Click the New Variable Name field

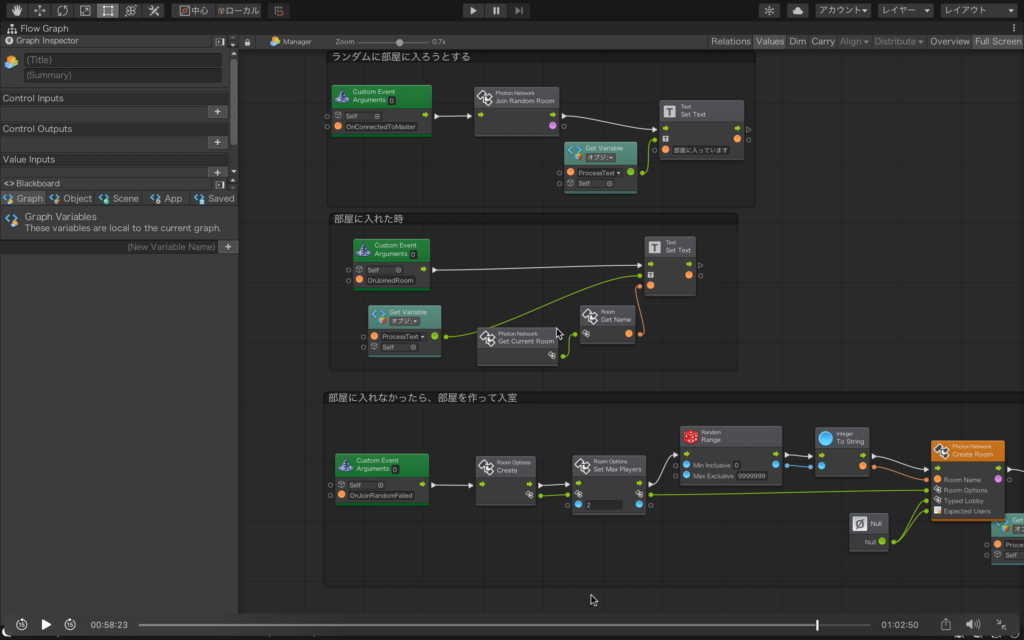pos(110,247)
